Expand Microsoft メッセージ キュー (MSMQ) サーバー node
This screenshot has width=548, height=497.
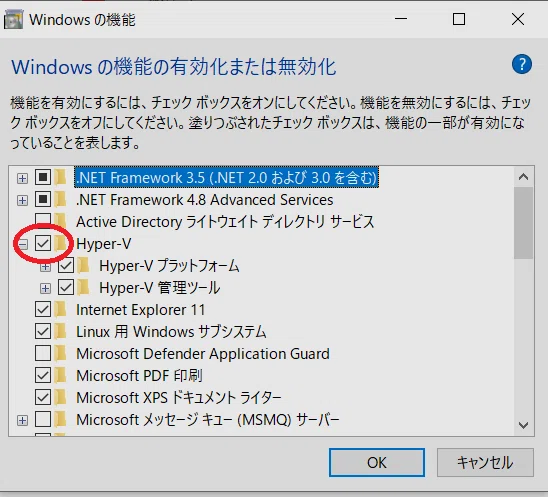[x=22, y=420]
